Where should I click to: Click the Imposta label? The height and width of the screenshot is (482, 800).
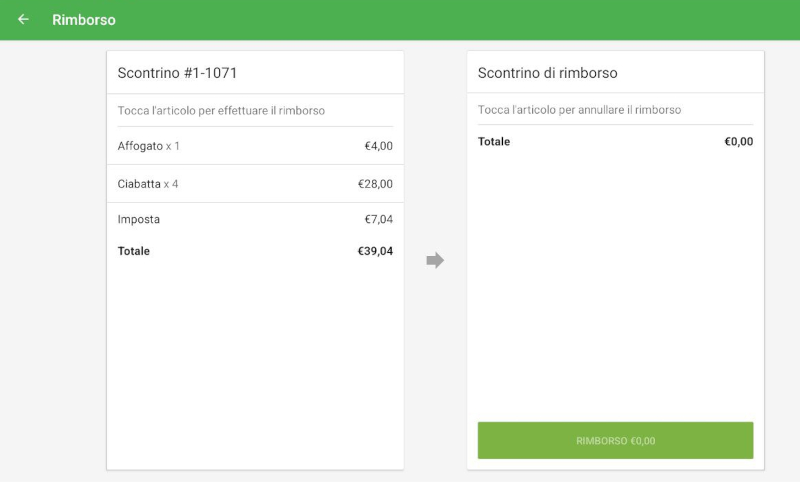138,219
